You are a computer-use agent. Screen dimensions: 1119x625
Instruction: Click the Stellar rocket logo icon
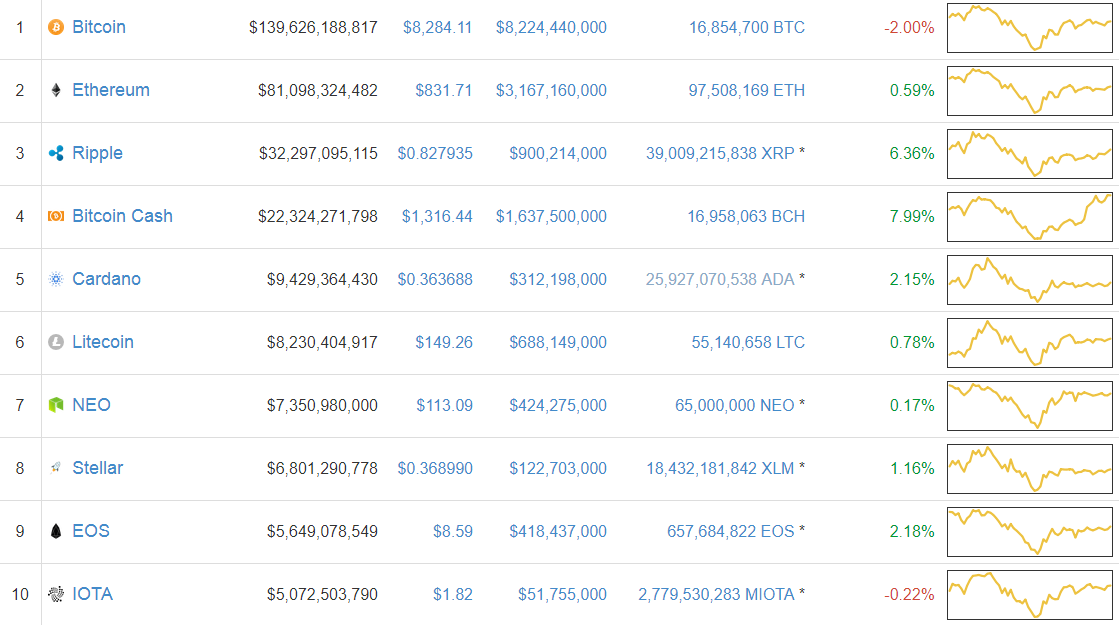tap(56, 469)
